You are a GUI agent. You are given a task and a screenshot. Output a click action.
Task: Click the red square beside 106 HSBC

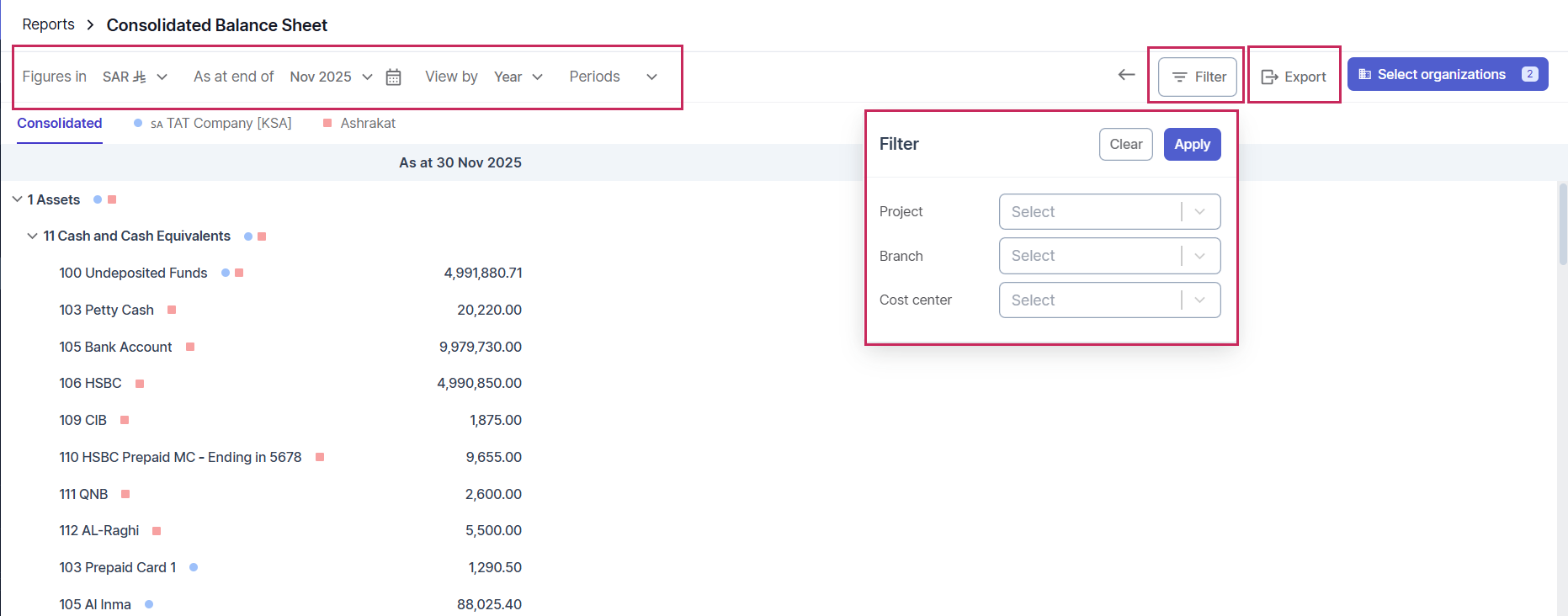coord(140,384)
